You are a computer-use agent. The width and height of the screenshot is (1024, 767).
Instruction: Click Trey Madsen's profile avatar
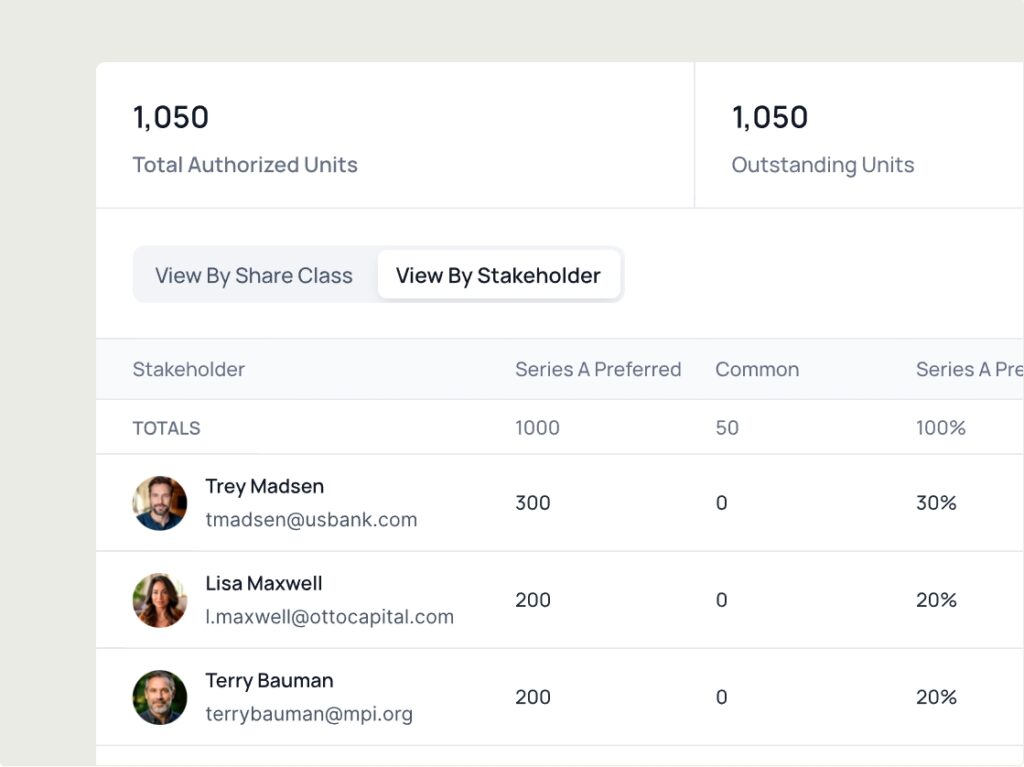[x=160, y=503]
